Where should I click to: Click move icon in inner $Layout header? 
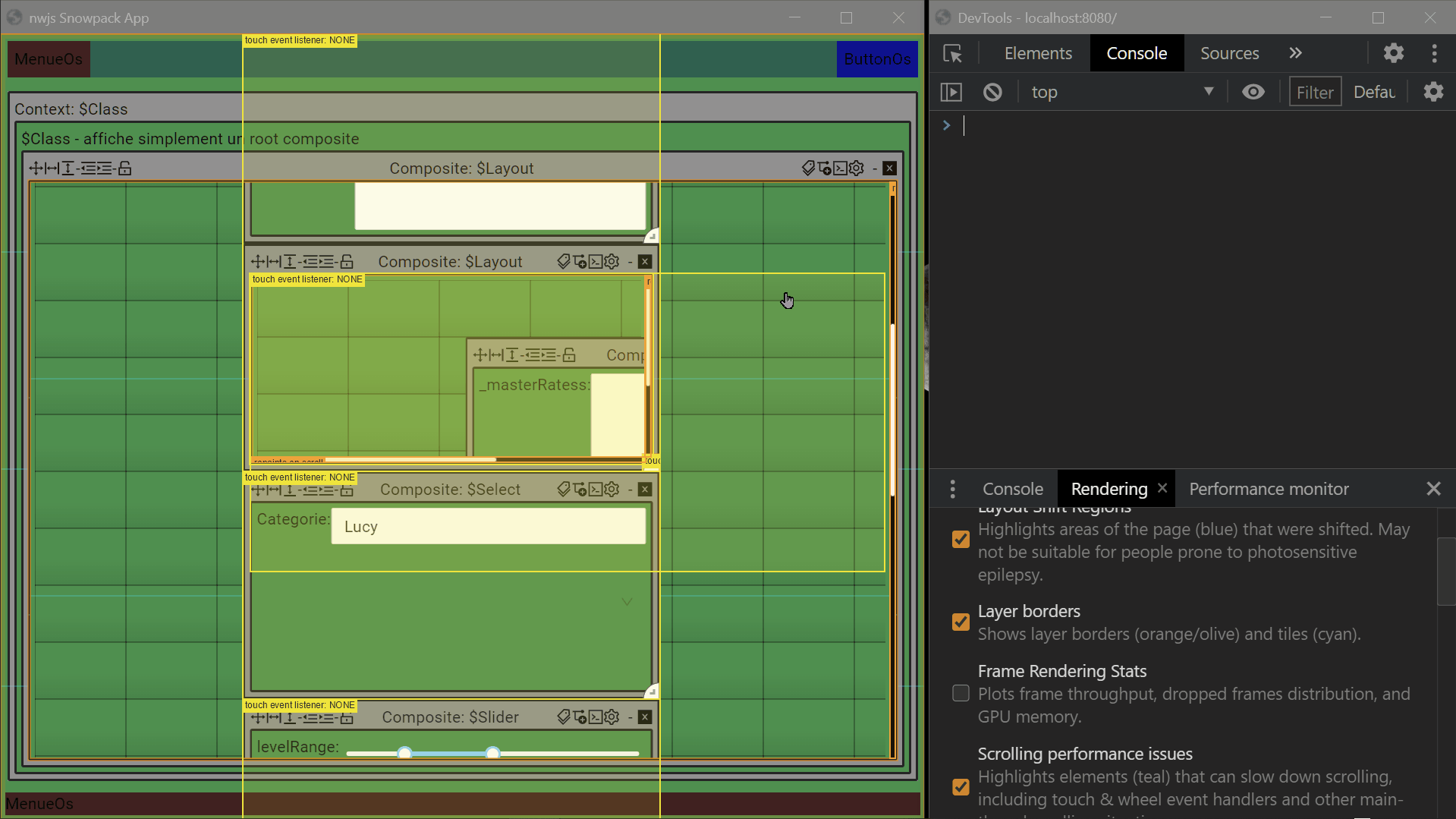coord(257,262)
